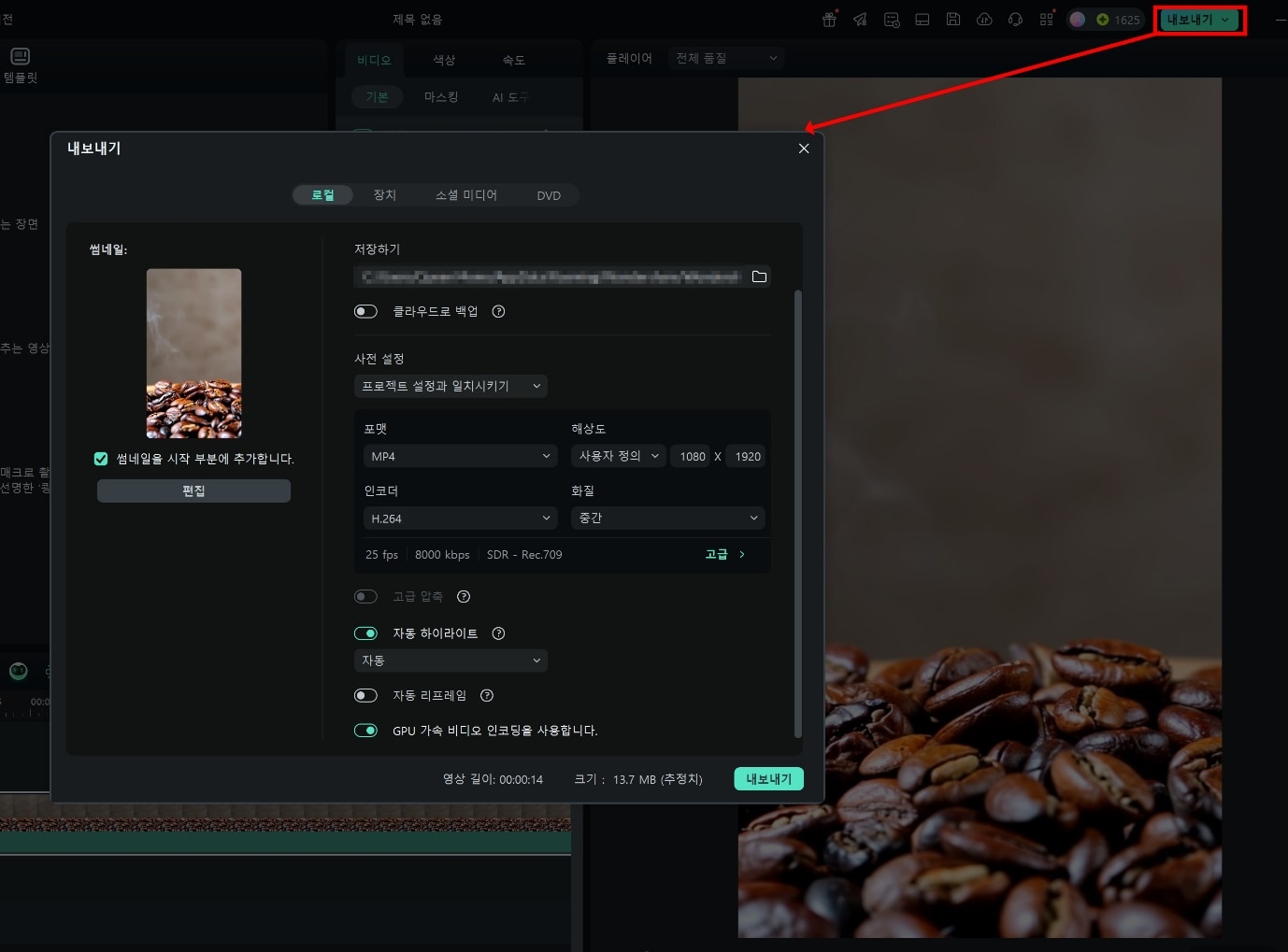1288x952 pixels.
Task: Click the gift box icon in top bar
Action: point(829,20)
